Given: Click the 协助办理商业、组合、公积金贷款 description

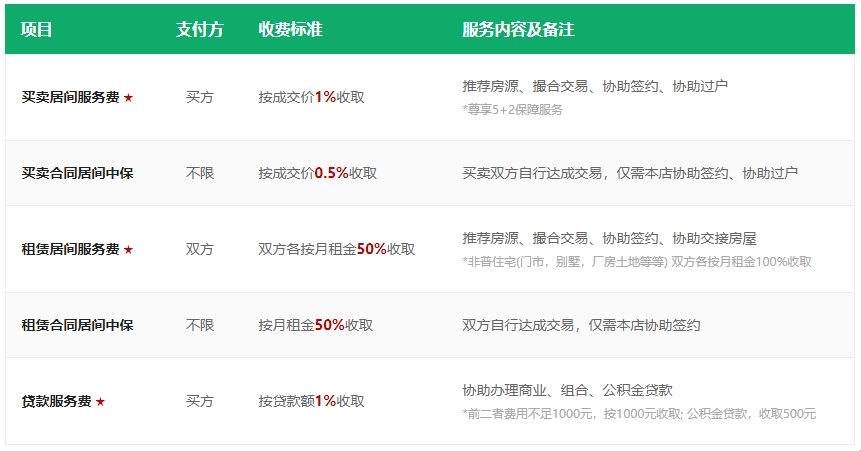Looking at the screenshot, I should (x=574, y=390).
